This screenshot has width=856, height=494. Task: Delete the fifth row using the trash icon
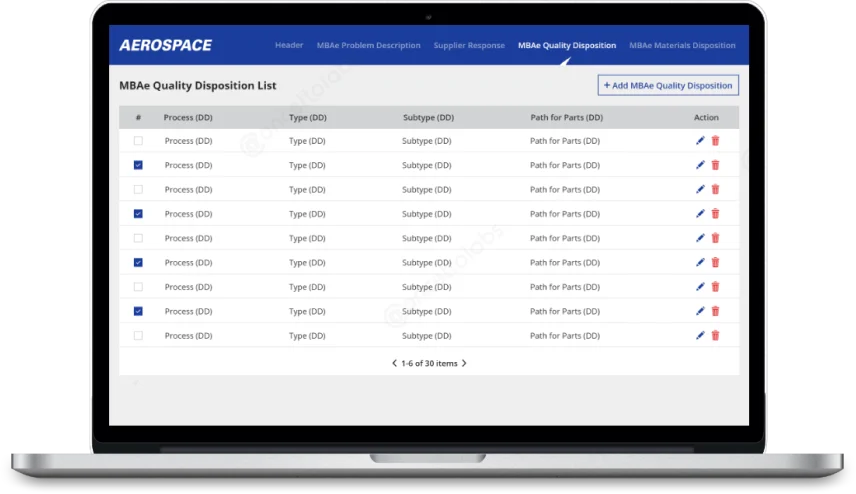[x=715, y=238]
